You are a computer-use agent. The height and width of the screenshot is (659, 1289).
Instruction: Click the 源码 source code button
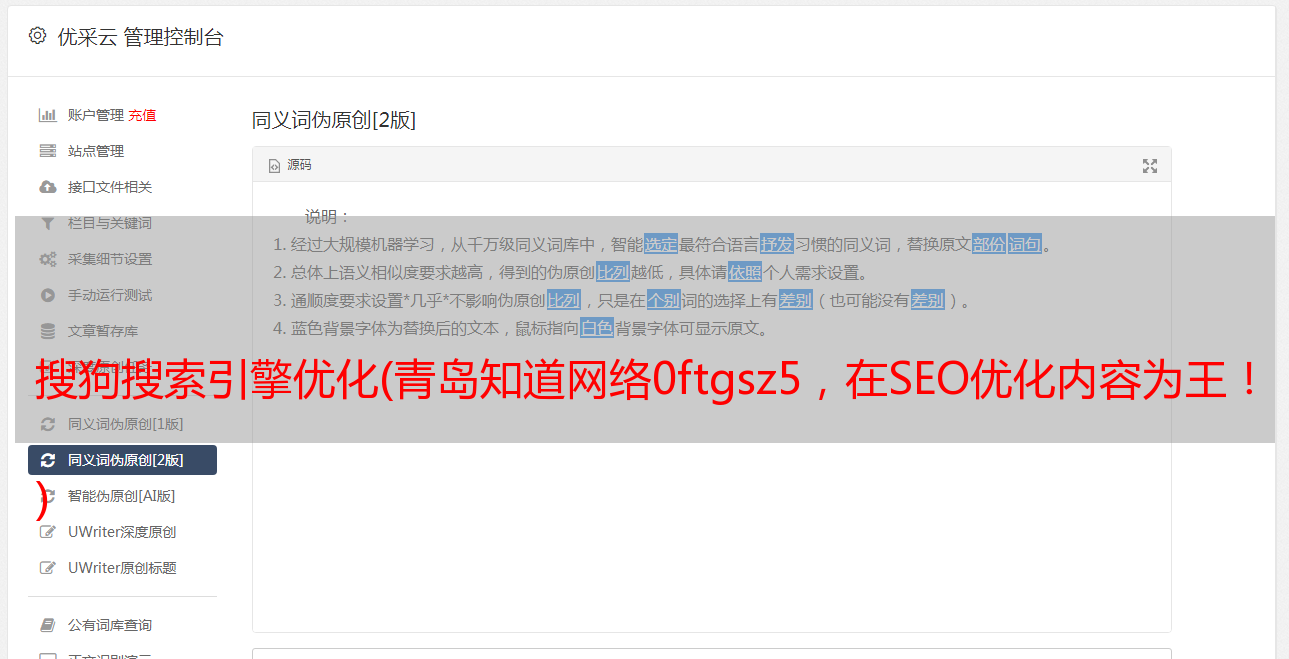click(x=290, y=165)
